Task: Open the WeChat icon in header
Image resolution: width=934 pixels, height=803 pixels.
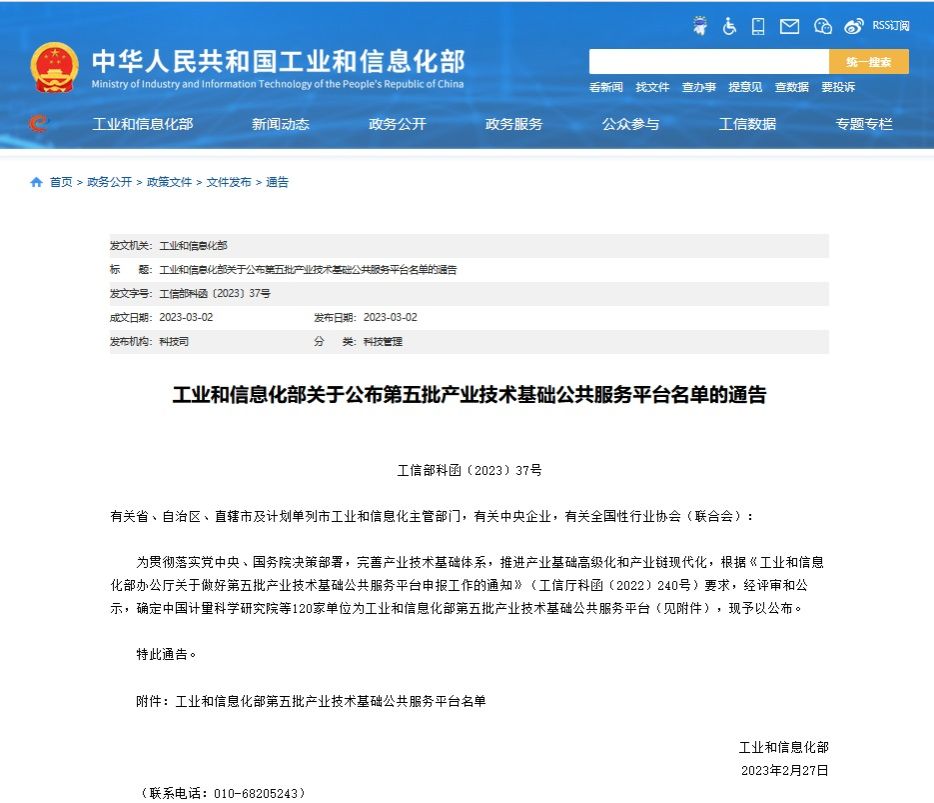Action: coord(823,26)
